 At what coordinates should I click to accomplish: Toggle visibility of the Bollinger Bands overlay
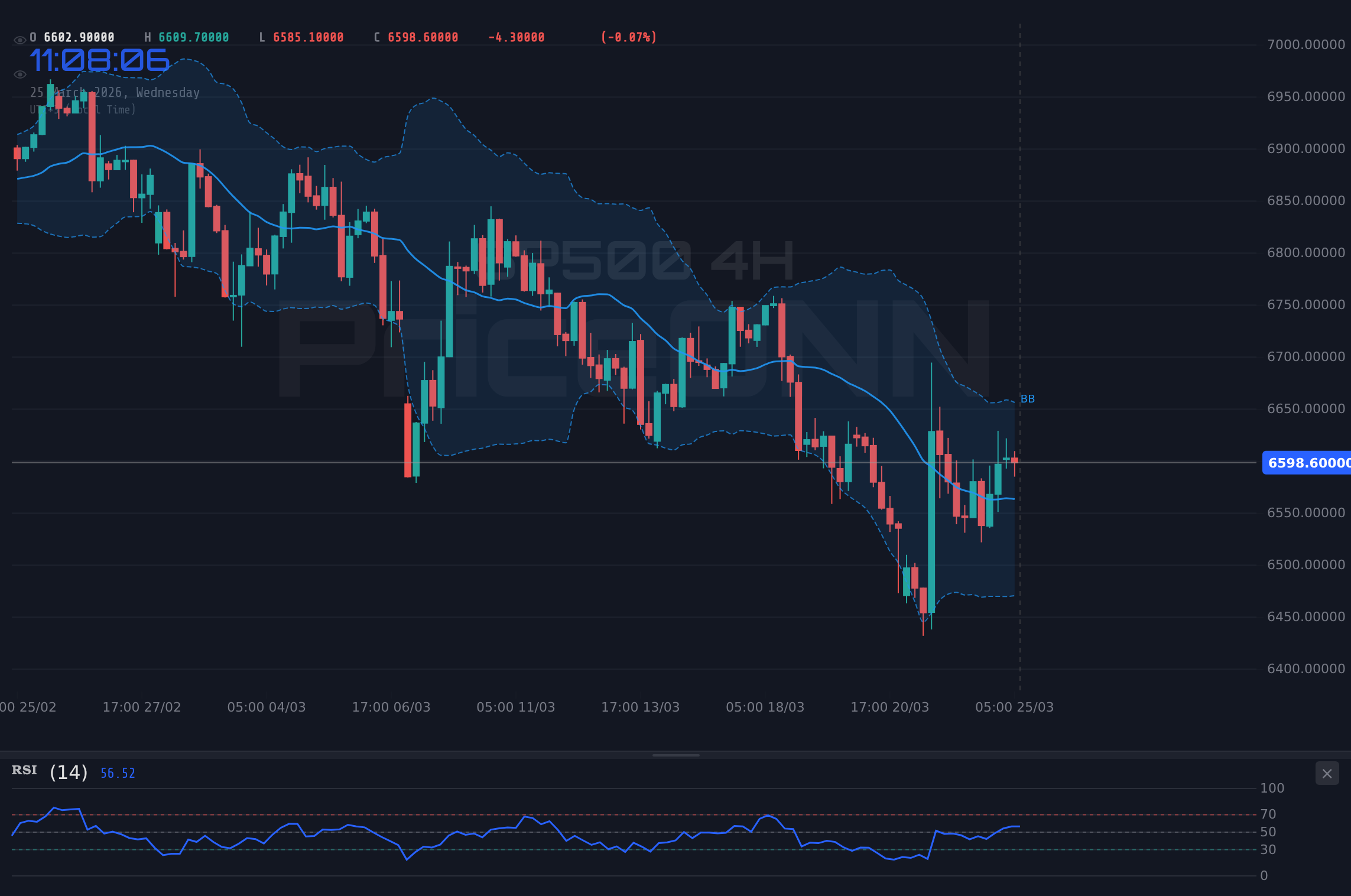tap(20, 74)
